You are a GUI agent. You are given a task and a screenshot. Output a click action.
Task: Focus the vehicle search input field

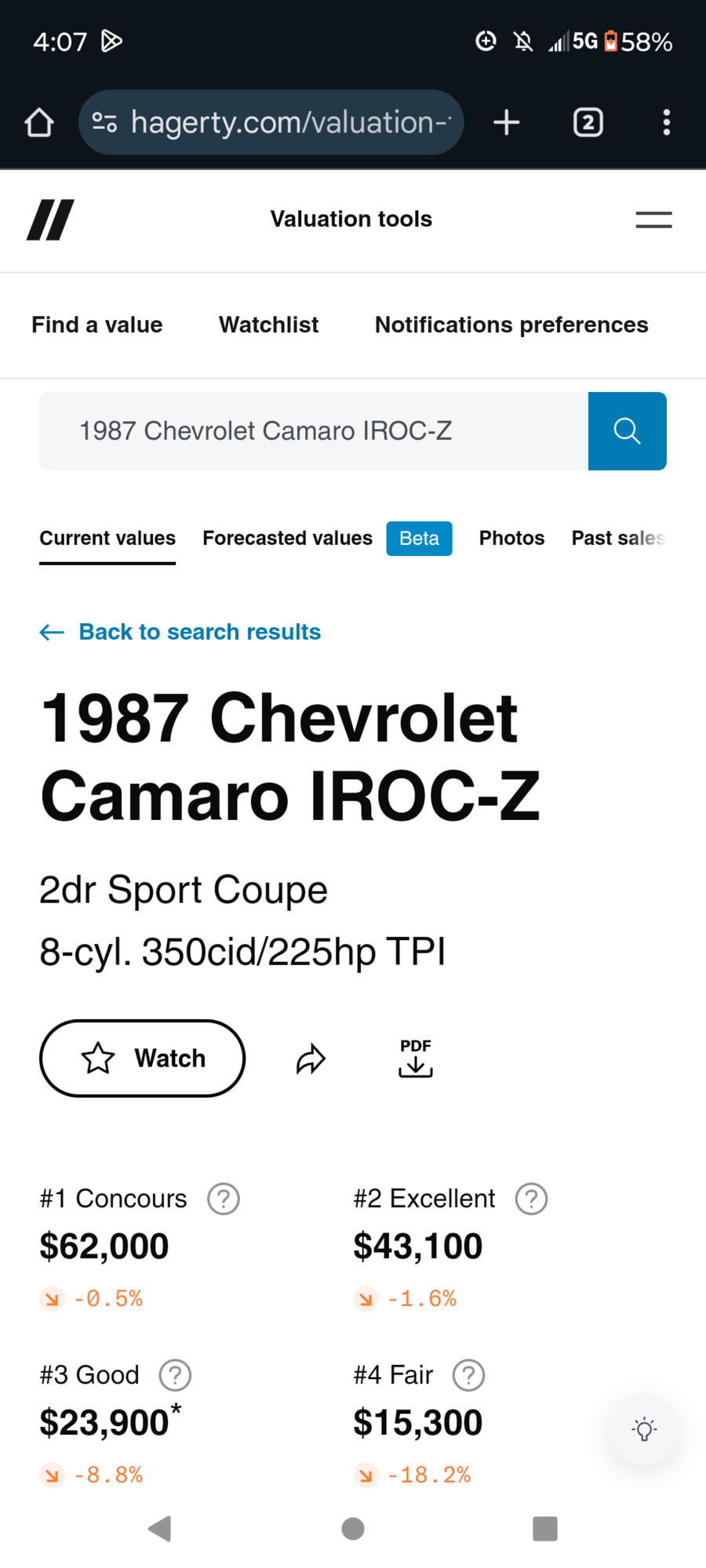pyautogui.click(x=314, y=431)
